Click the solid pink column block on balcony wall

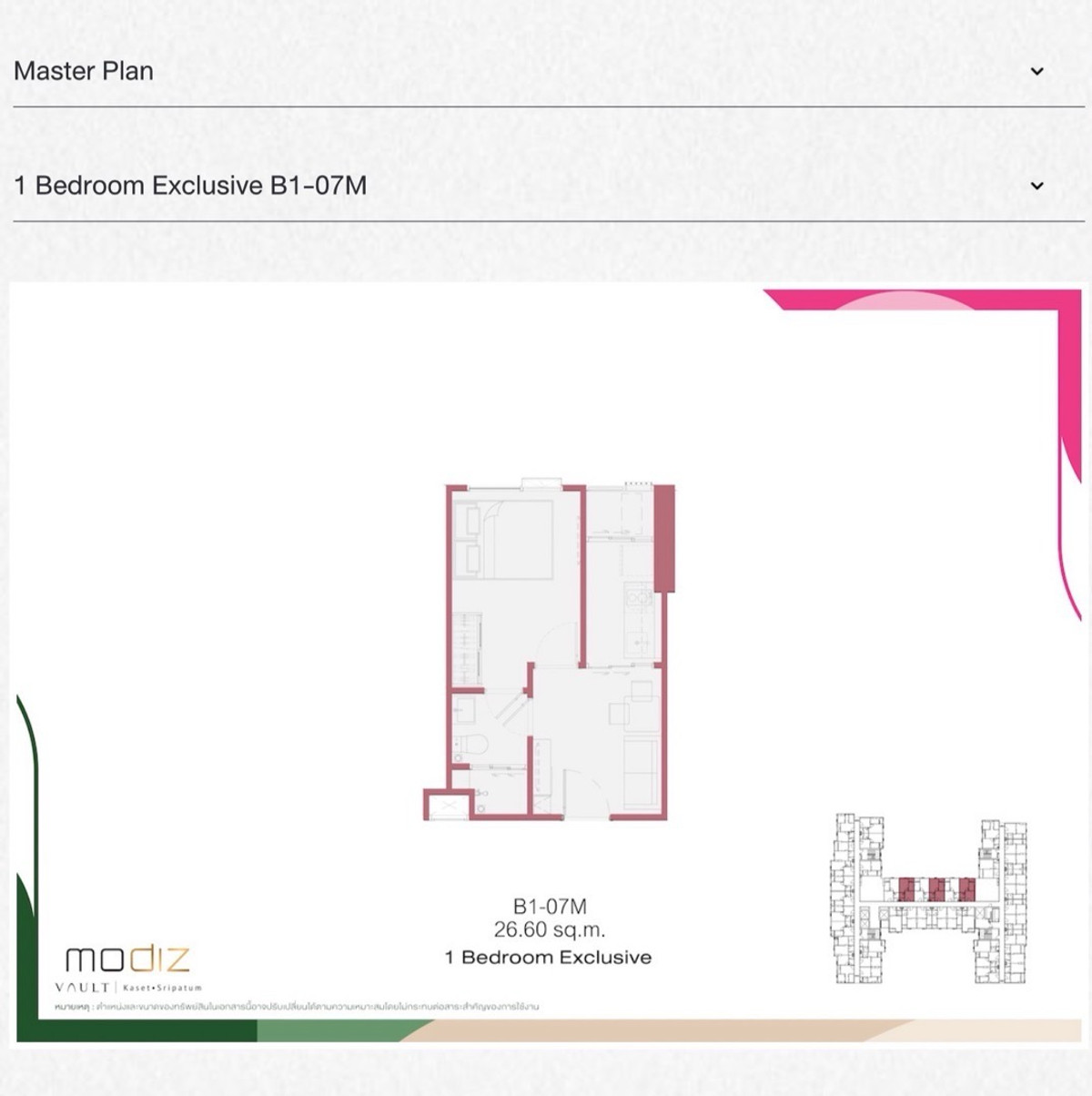click(x=664, y=538)
